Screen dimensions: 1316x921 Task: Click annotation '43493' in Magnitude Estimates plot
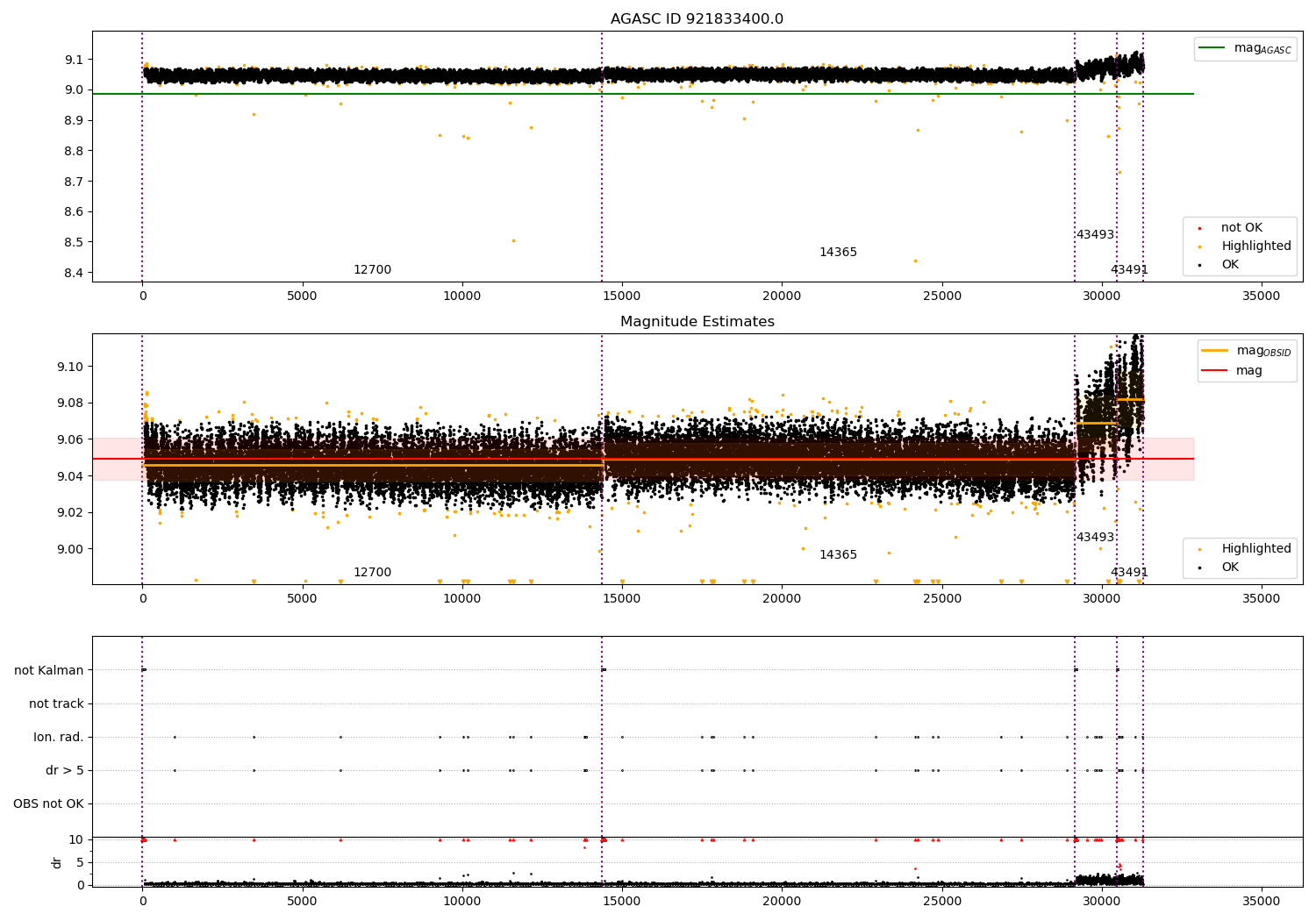pyautogui.click(x=1095, y=538)
